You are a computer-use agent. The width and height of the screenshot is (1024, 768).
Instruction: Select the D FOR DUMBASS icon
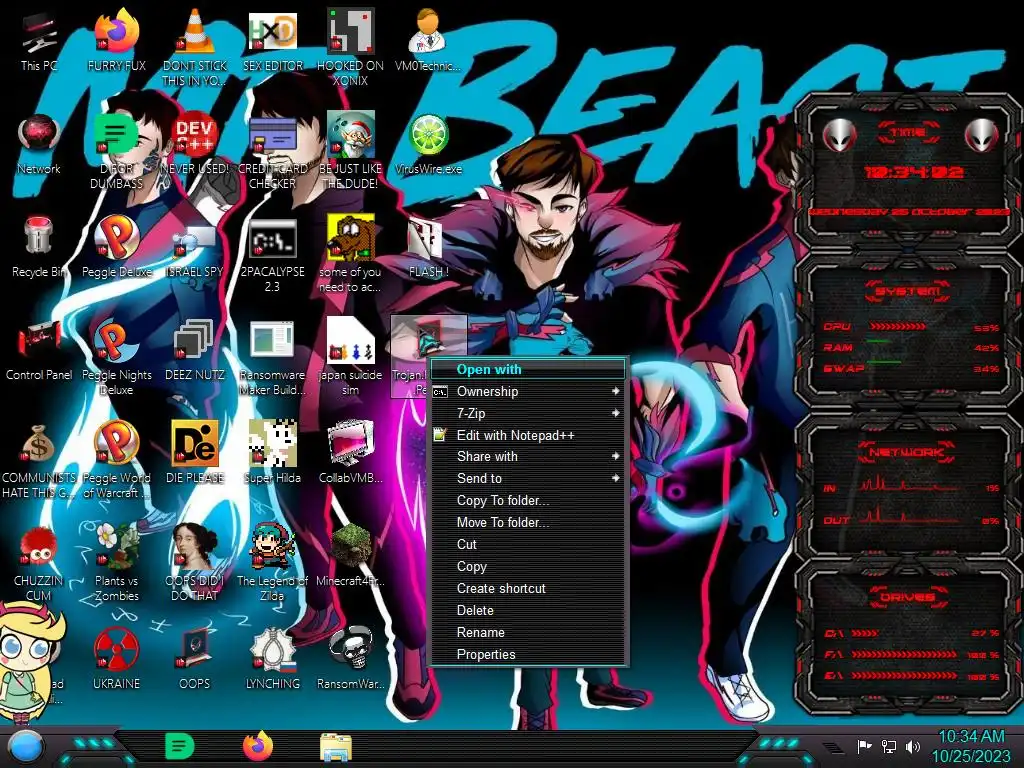tap(116, 152)
